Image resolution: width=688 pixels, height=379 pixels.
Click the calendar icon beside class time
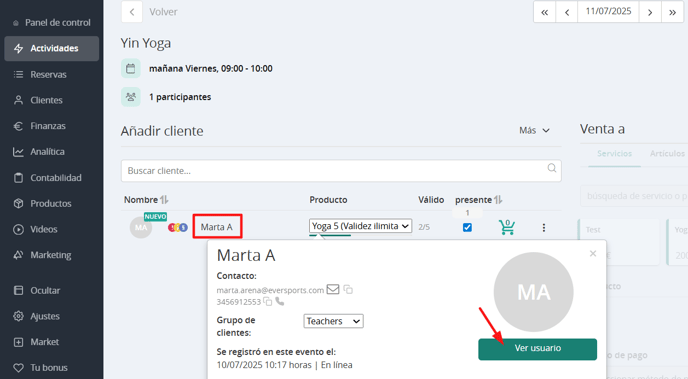tap(131, 68)
